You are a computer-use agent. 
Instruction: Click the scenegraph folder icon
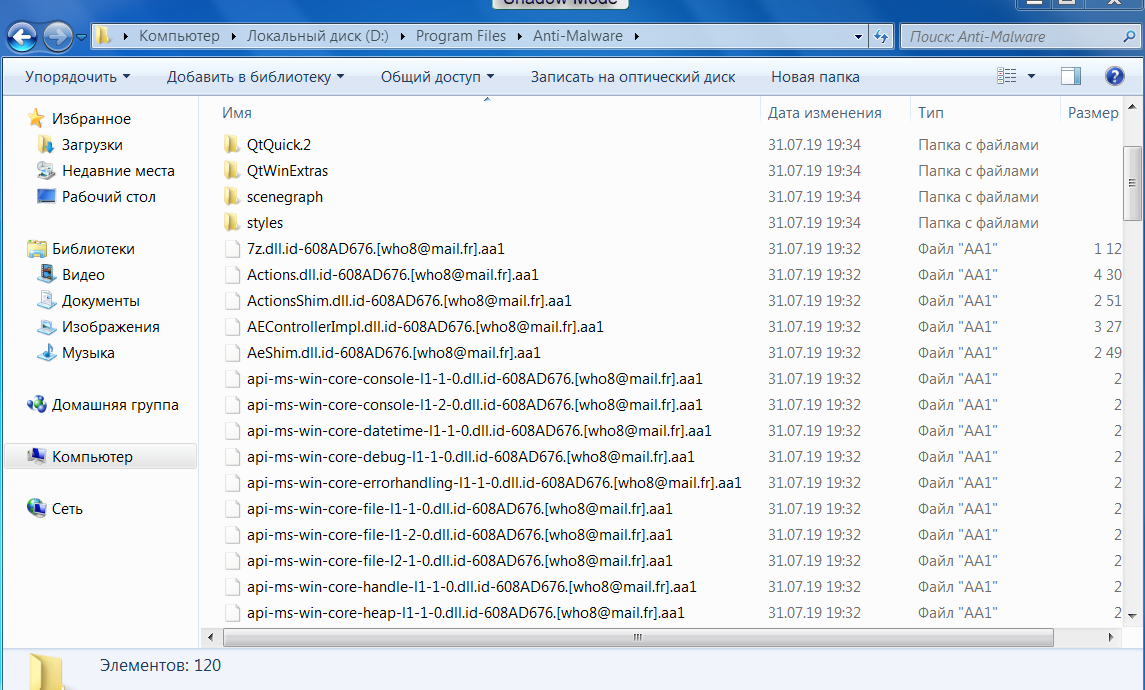231,196
